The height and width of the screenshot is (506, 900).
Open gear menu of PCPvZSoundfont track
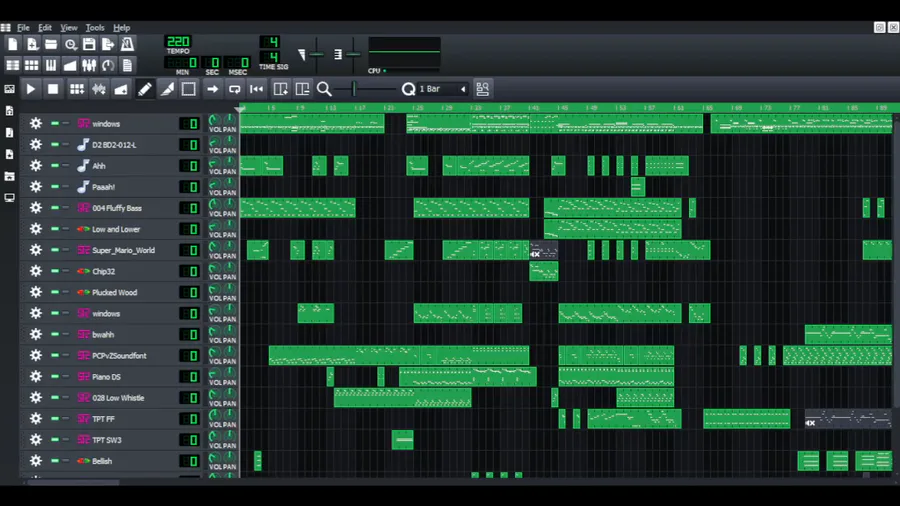pyautogui.click(x=36, y=355)
